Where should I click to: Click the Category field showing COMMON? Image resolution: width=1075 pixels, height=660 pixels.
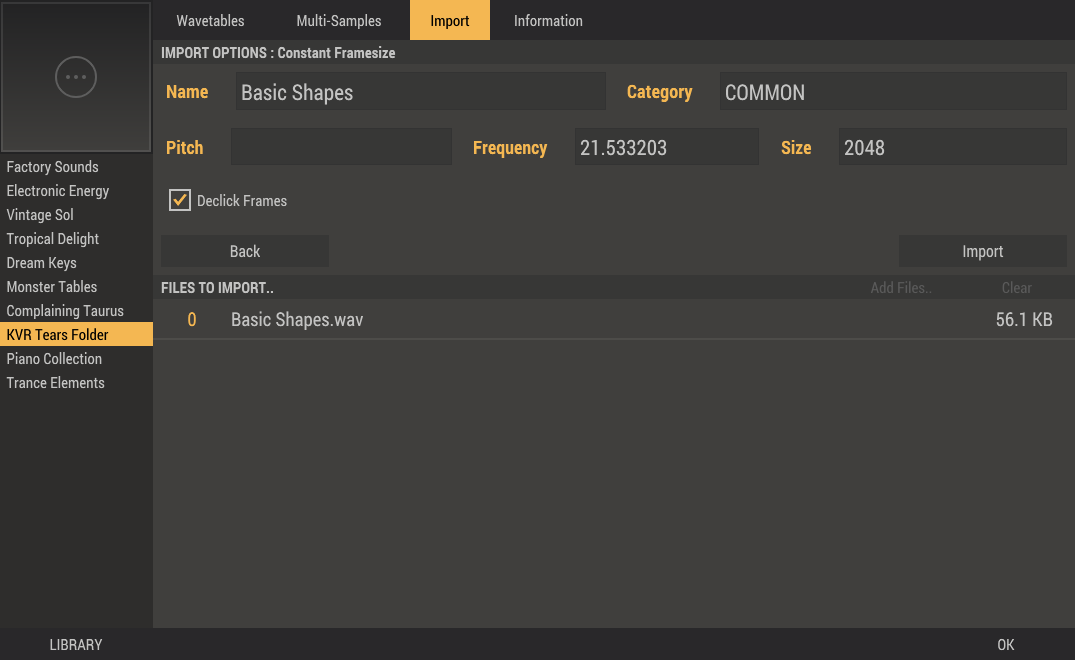[893, 92]
